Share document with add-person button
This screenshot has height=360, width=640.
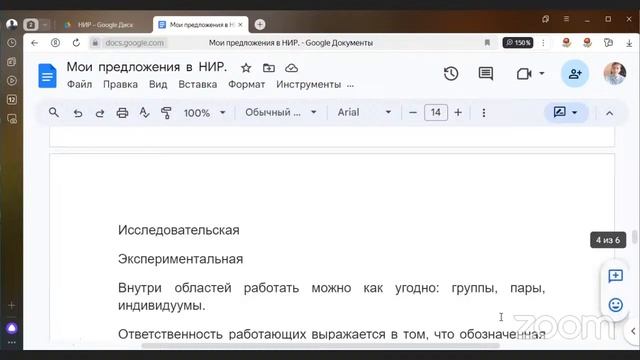click(575, 74)
